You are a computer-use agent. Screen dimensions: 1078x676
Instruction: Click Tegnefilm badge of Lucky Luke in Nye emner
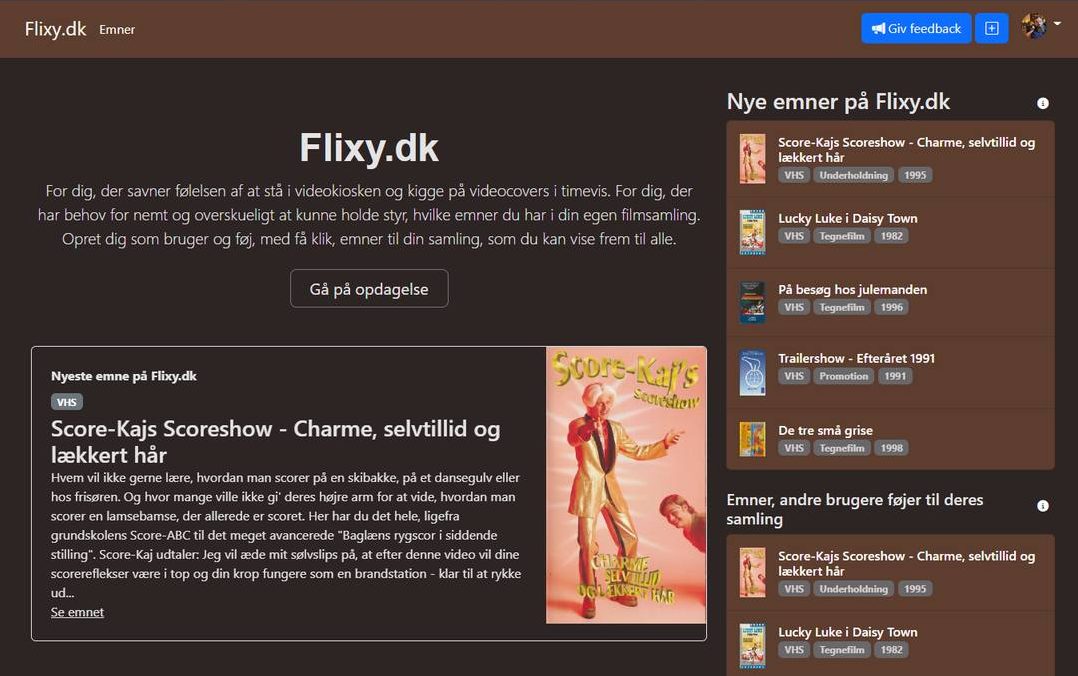(x=842, y=236)
